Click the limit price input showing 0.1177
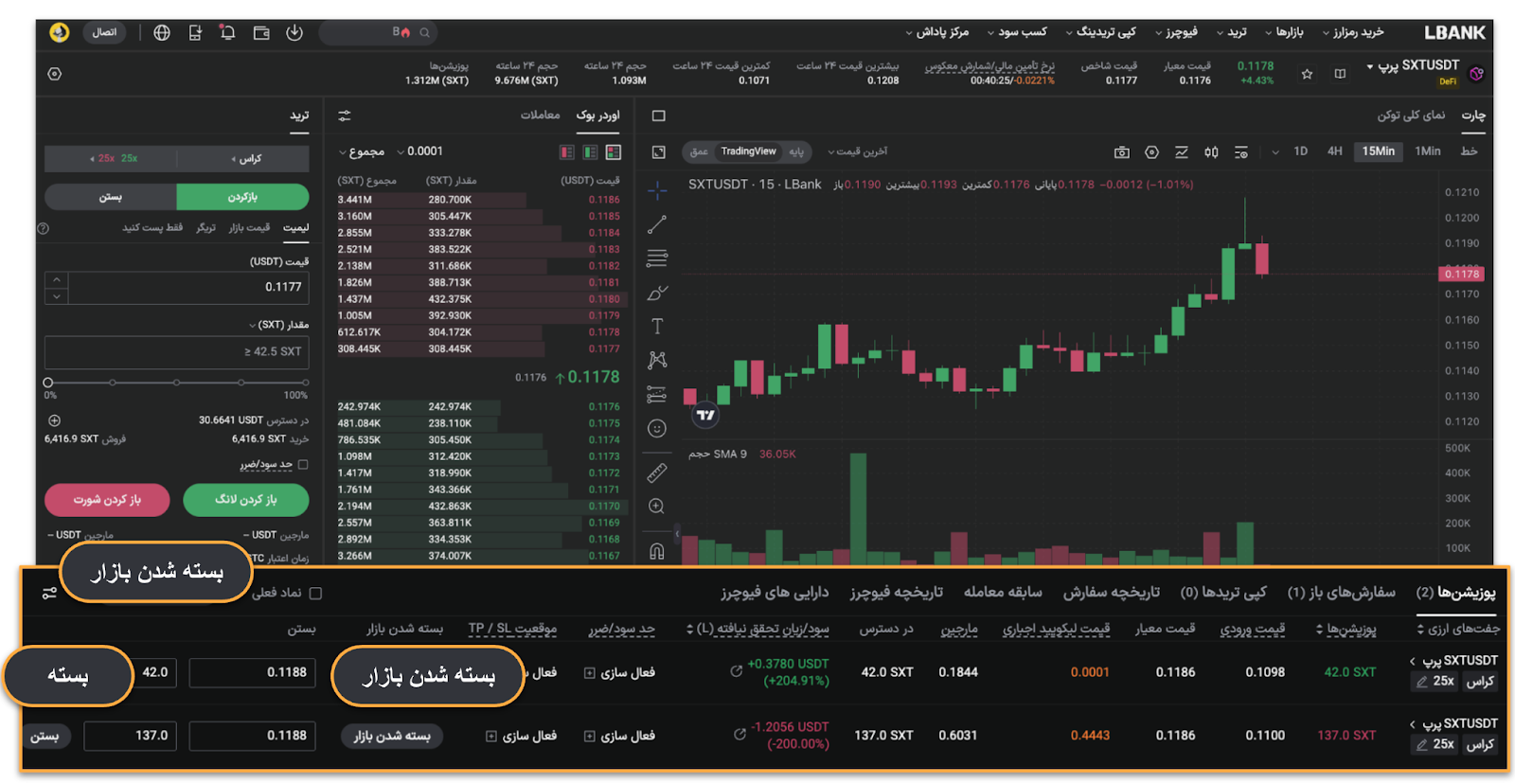Screen dimensions: 1515x784 pos(187,287)
